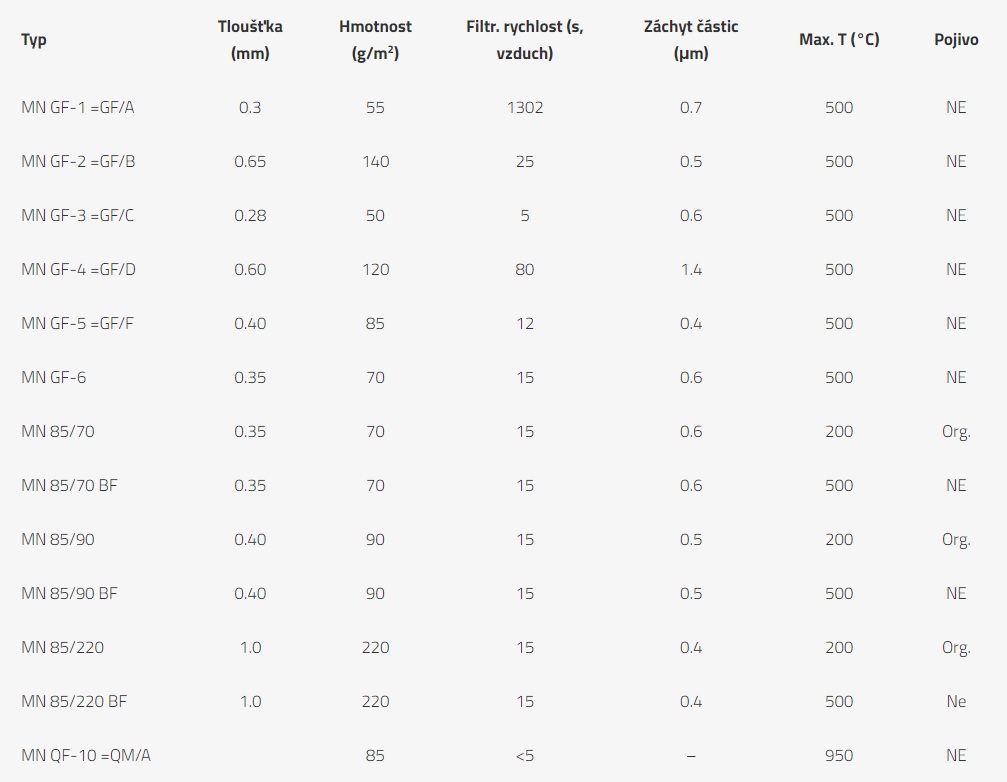
Task: Click the Pojivo column header
Action: click(956, 40)
